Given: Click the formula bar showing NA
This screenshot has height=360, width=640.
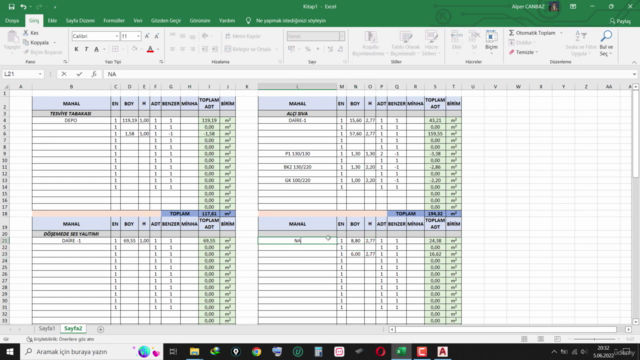Looking at the screenshot, I should point(367,74).
